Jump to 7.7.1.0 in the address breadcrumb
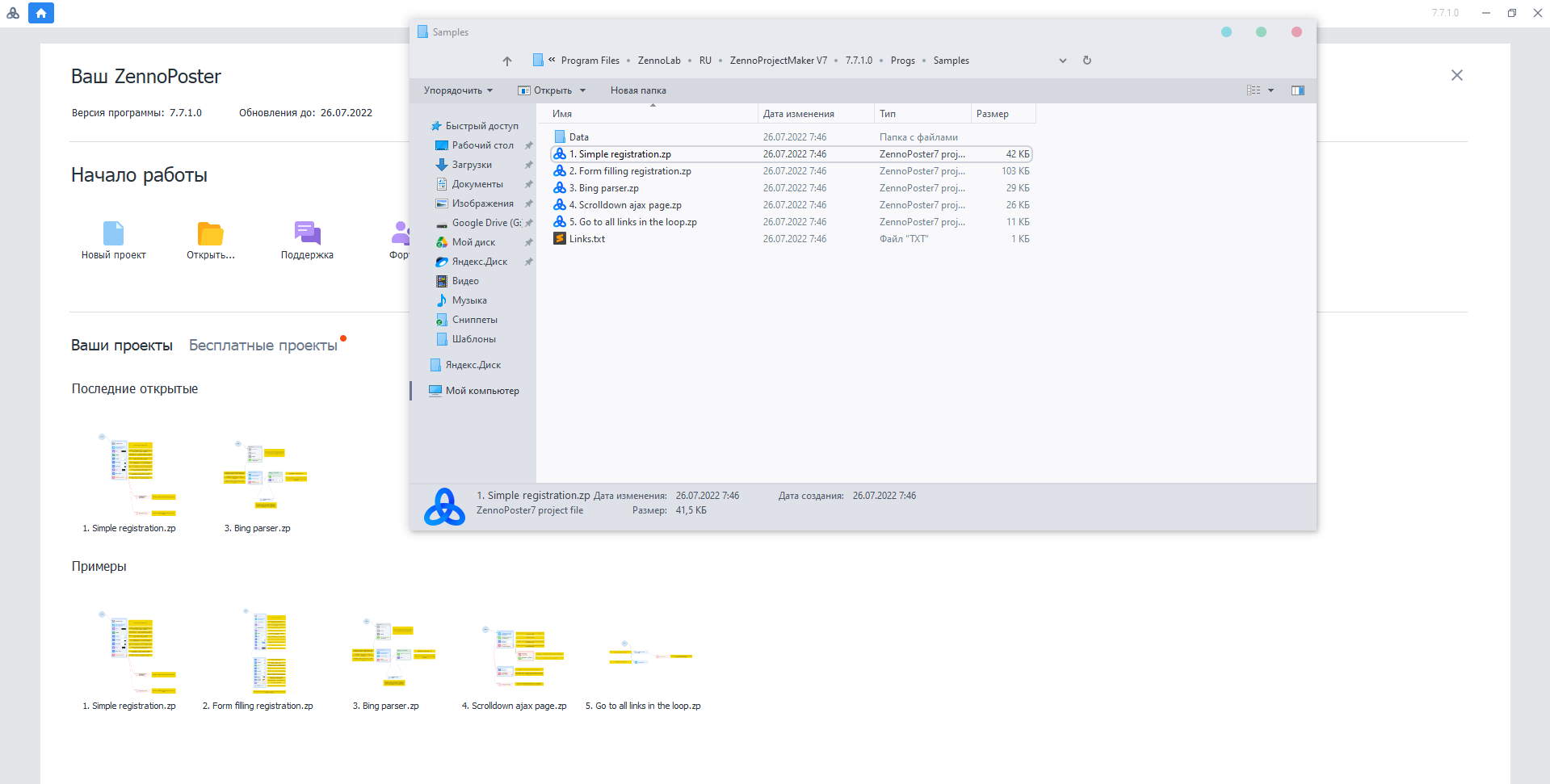Viewport: 1550px width, 784px height. 859,61
